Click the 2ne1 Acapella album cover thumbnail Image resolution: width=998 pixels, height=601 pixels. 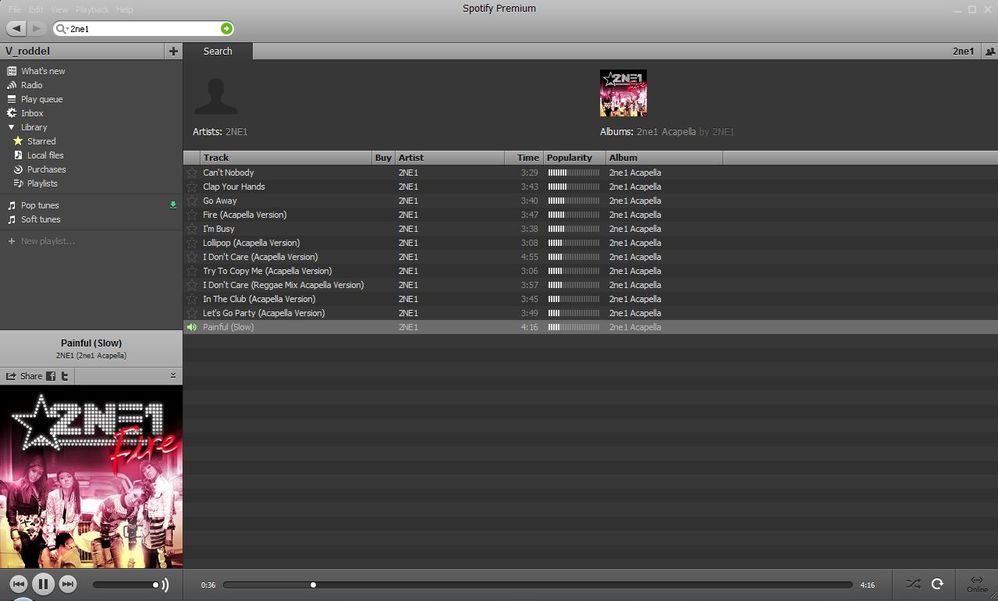point(623,93)
